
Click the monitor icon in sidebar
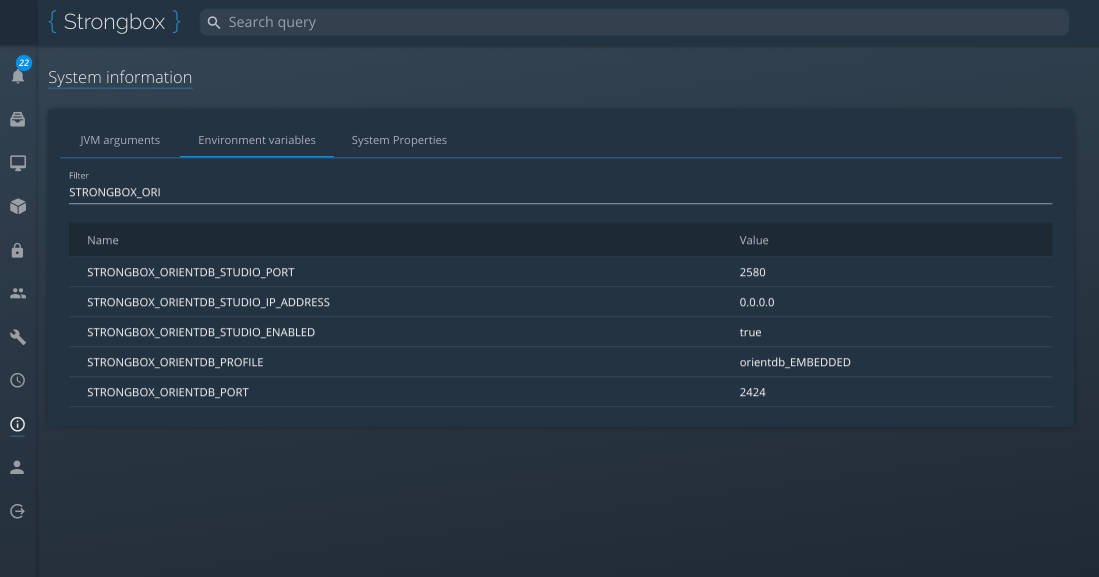pos(18,163)
